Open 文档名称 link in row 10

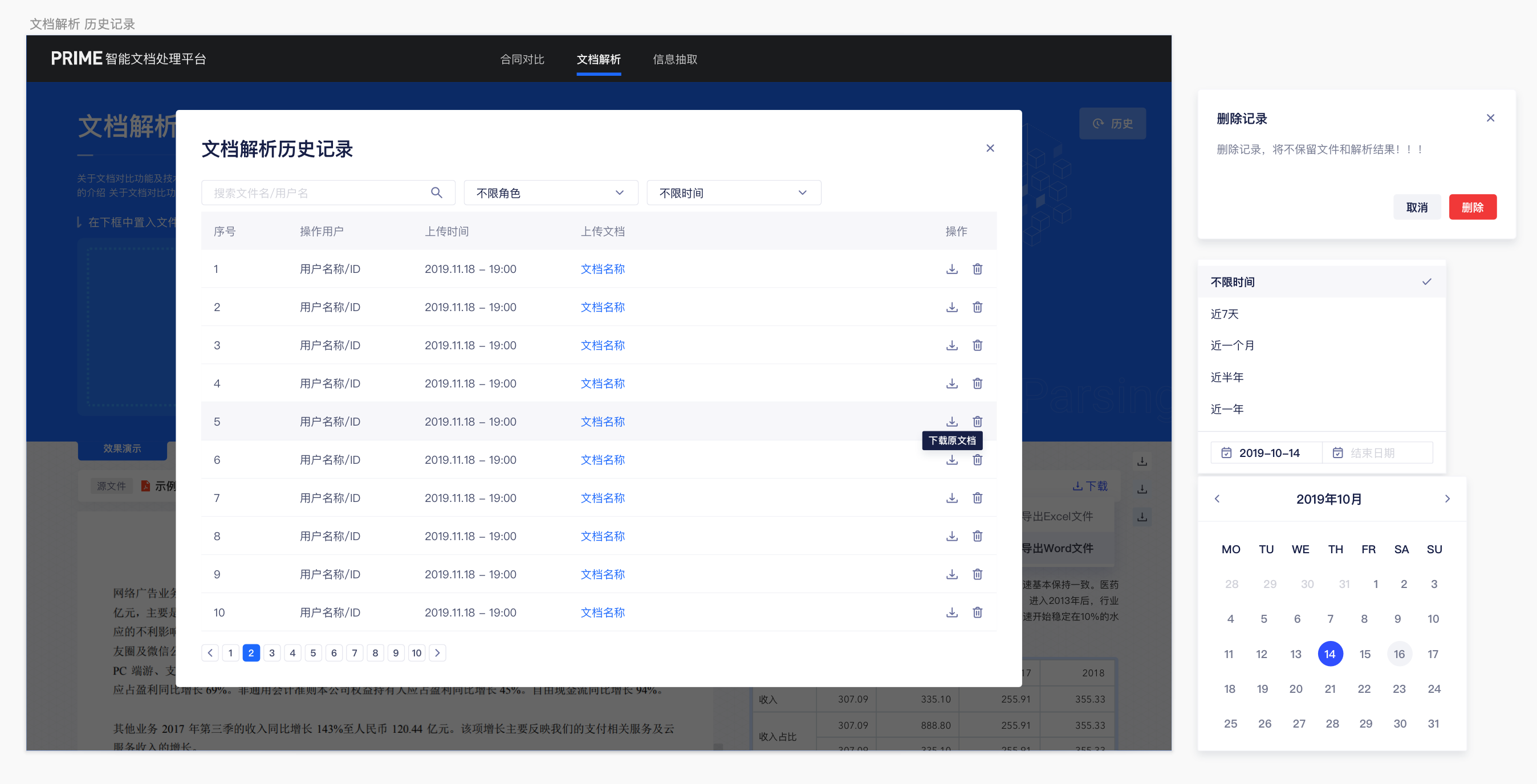603,612
